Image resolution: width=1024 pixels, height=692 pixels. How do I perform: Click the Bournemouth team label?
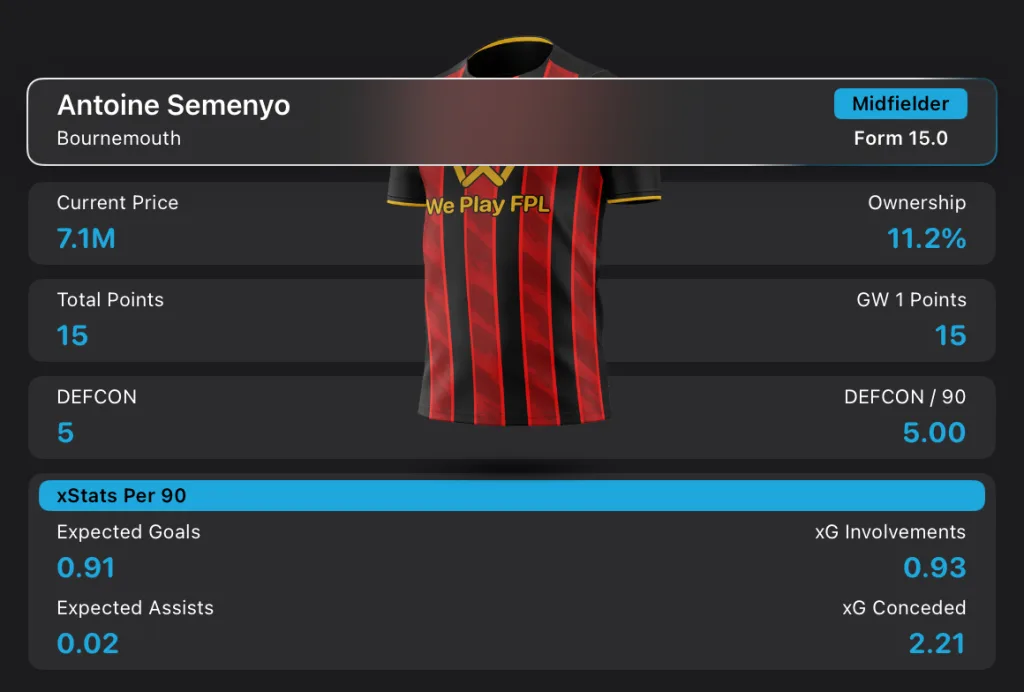[x=119, y=138]
